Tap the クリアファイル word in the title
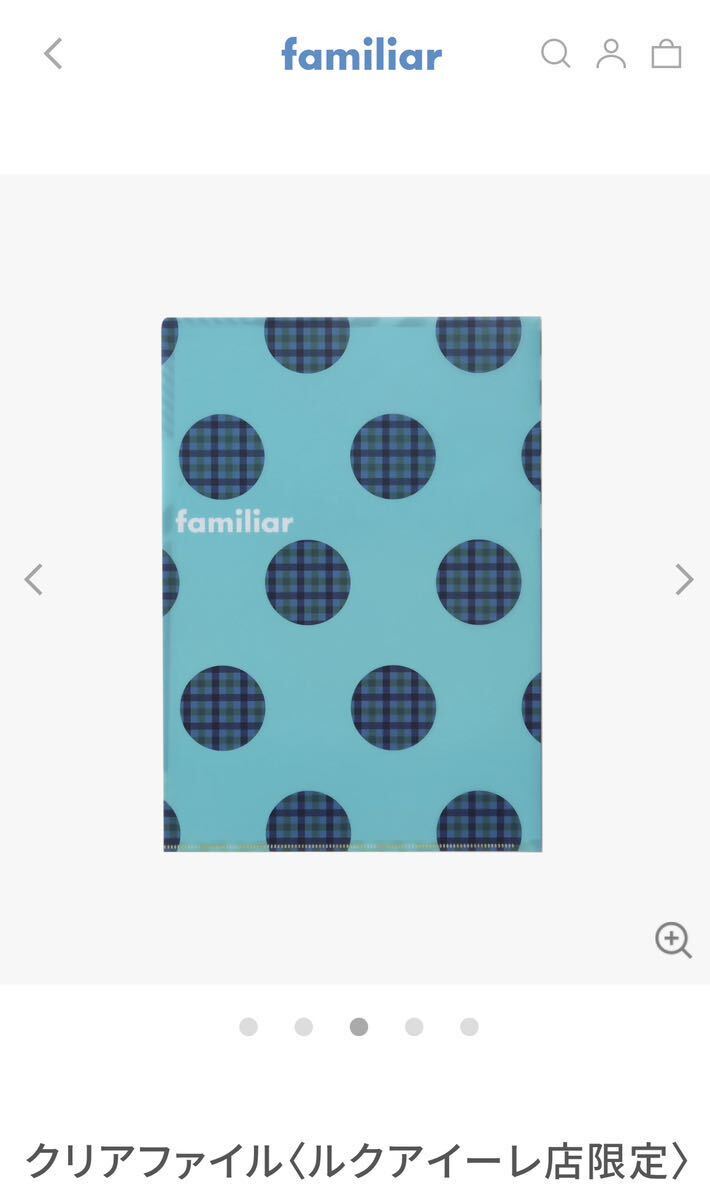 153,1162
